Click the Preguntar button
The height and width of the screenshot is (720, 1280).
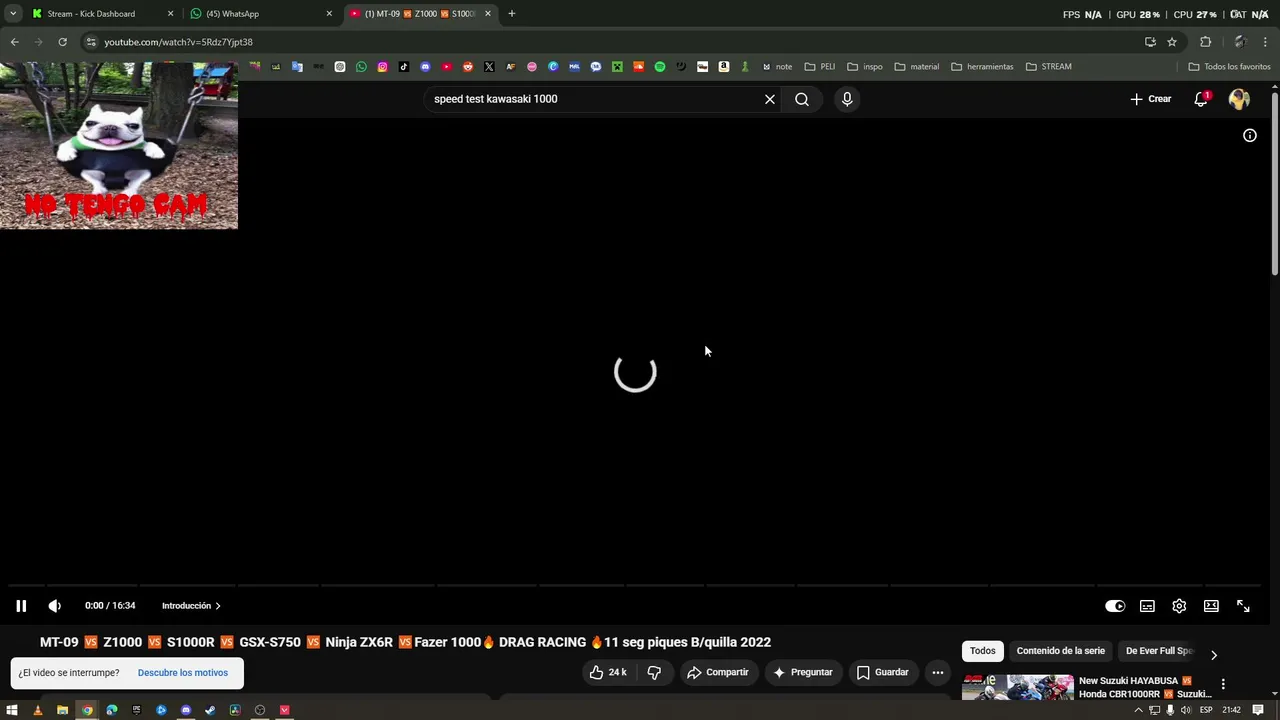(x=802, y=672)
